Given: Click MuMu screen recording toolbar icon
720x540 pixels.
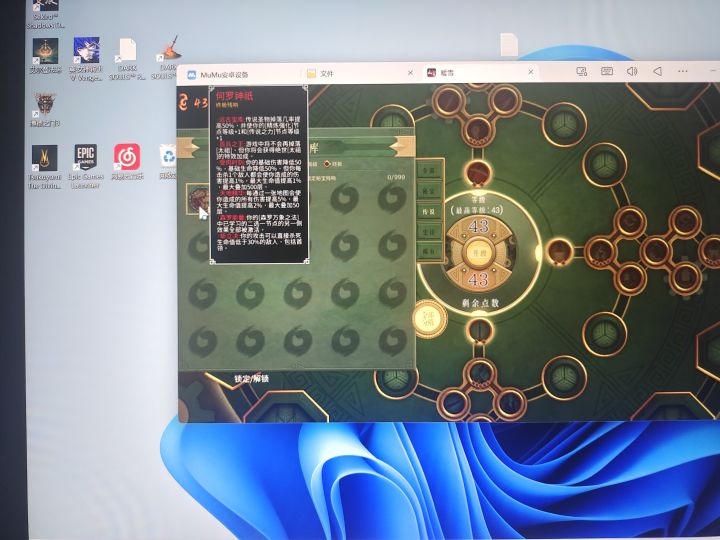Looking at the screenshot, I should (582, 71).
